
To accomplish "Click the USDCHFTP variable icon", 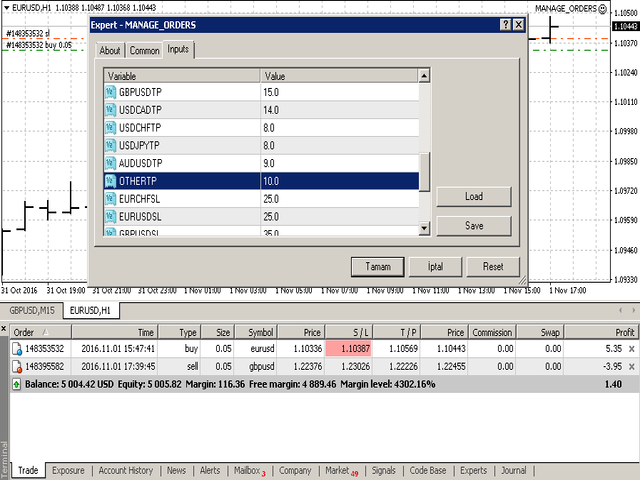I will (110, 128).
